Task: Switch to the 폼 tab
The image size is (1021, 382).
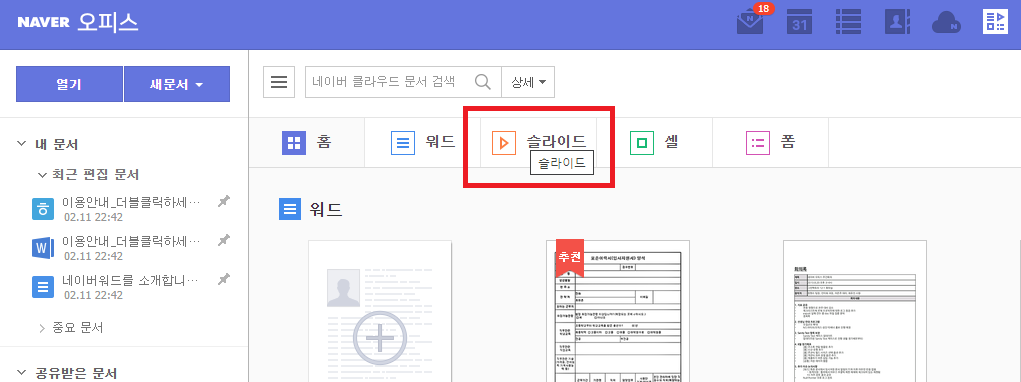Action: 770,143
